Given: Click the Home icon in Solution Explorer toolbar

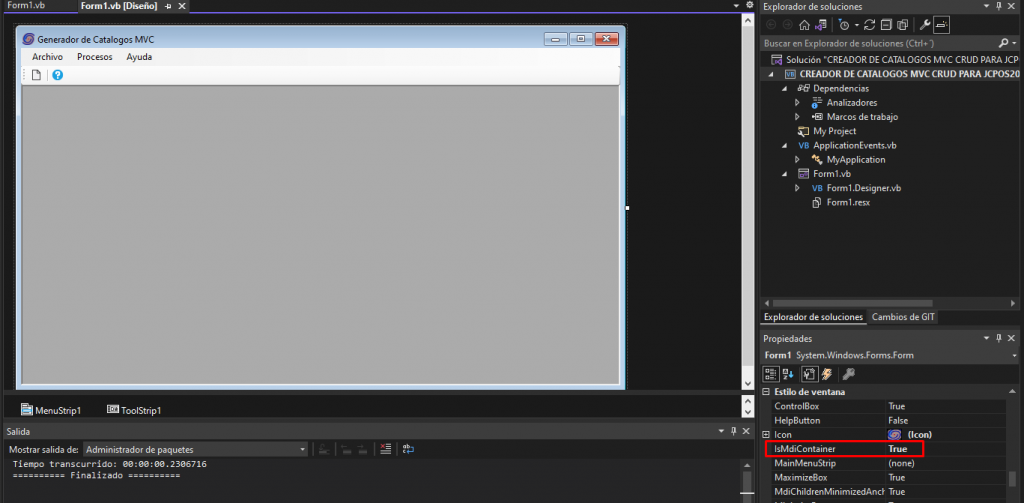Looking at the screenshot, I should (x=804, y=25).
